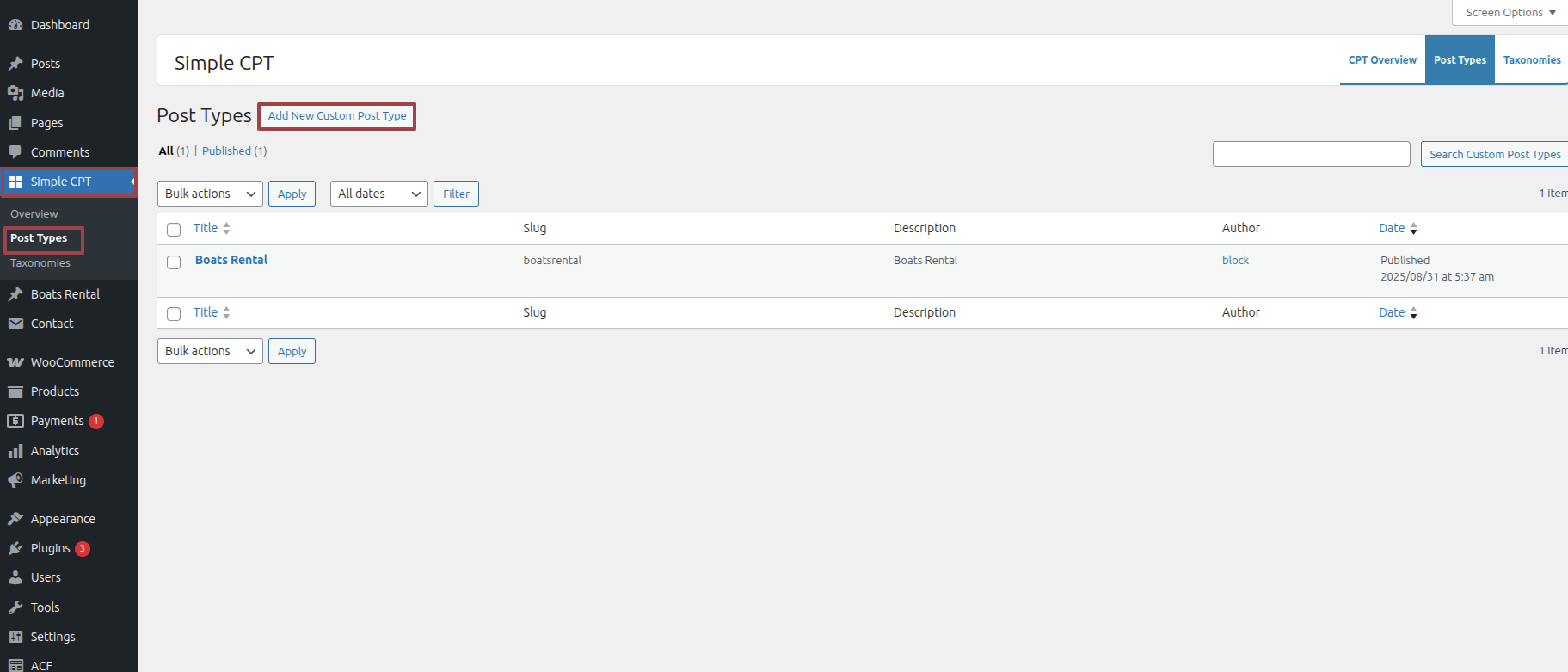The image size is (1568, 672).
Task: Open the Boats Rental post type link
Action: coord(231,260)
